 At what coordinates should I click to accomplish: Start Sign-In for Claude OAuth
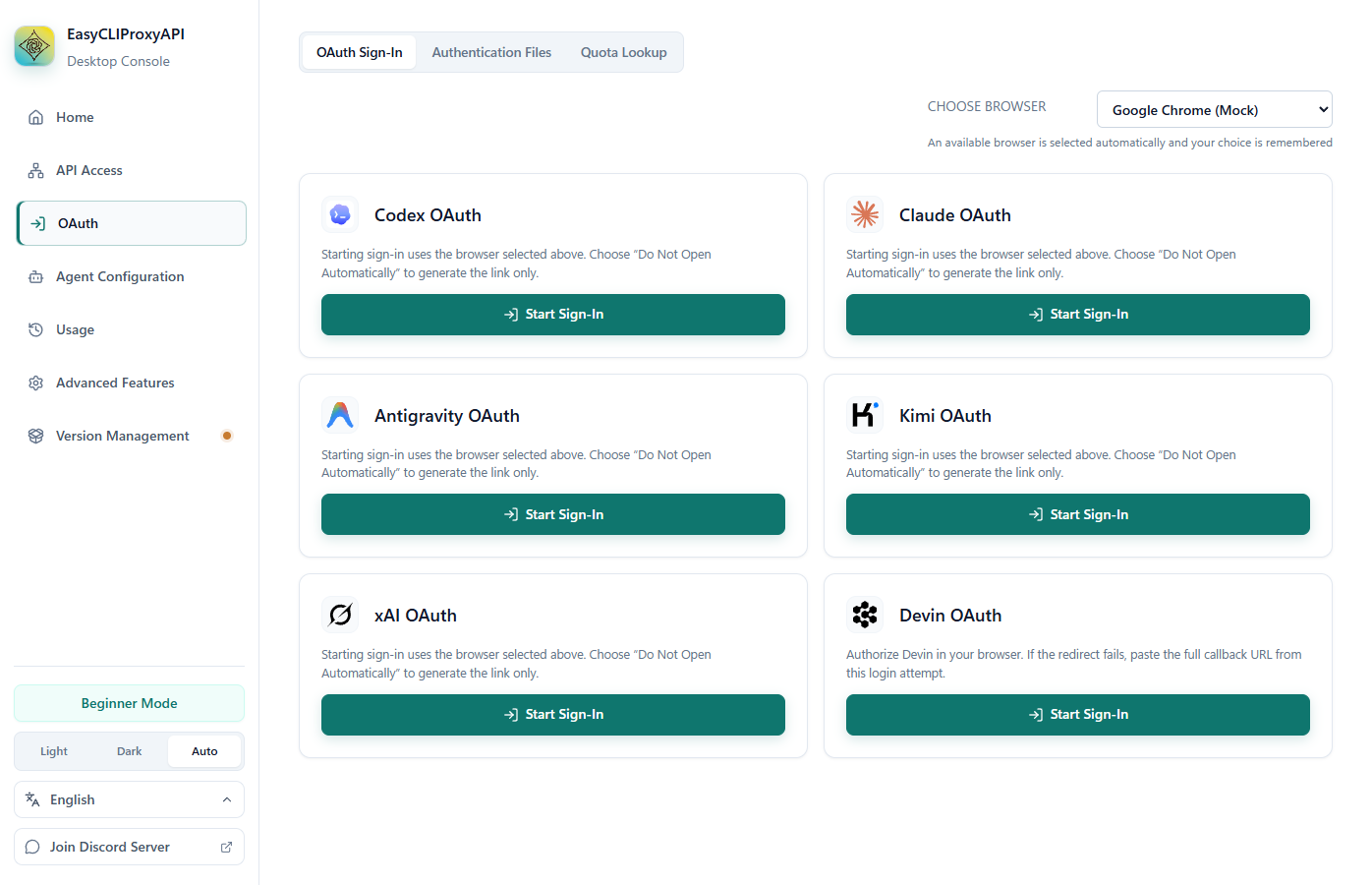1078,315
